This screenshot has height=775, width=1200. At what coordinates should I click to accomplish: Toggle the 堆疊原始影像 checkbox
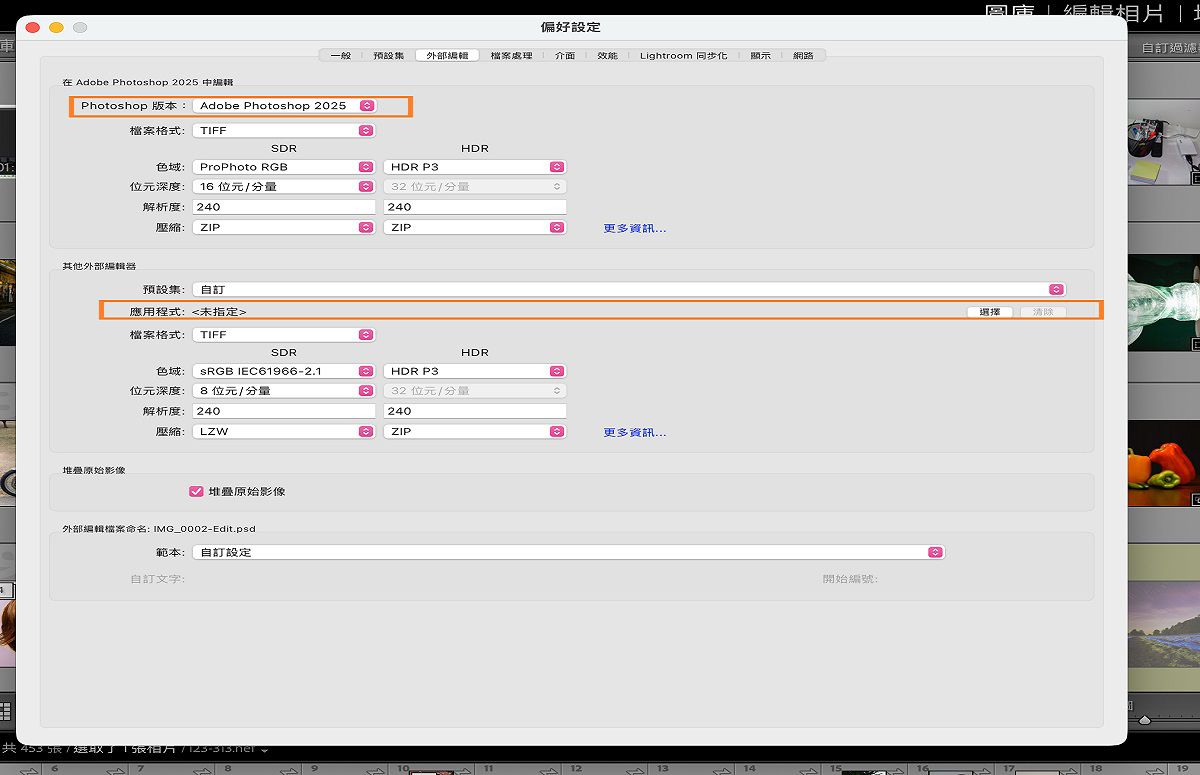point(196,491)
